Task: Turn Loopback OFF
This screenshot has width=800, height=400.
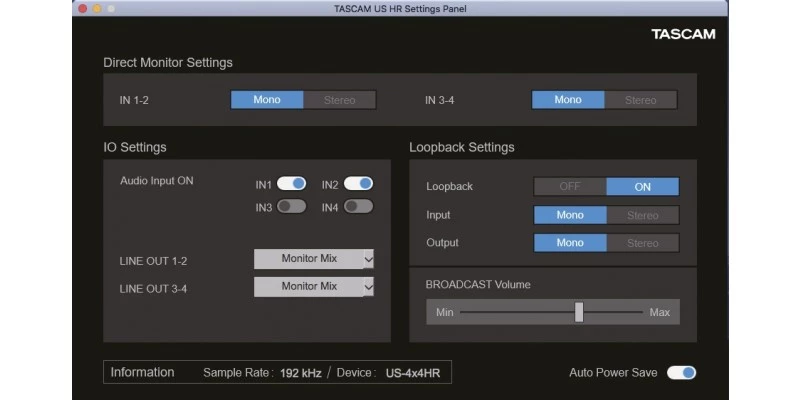Action: [570, 187]
